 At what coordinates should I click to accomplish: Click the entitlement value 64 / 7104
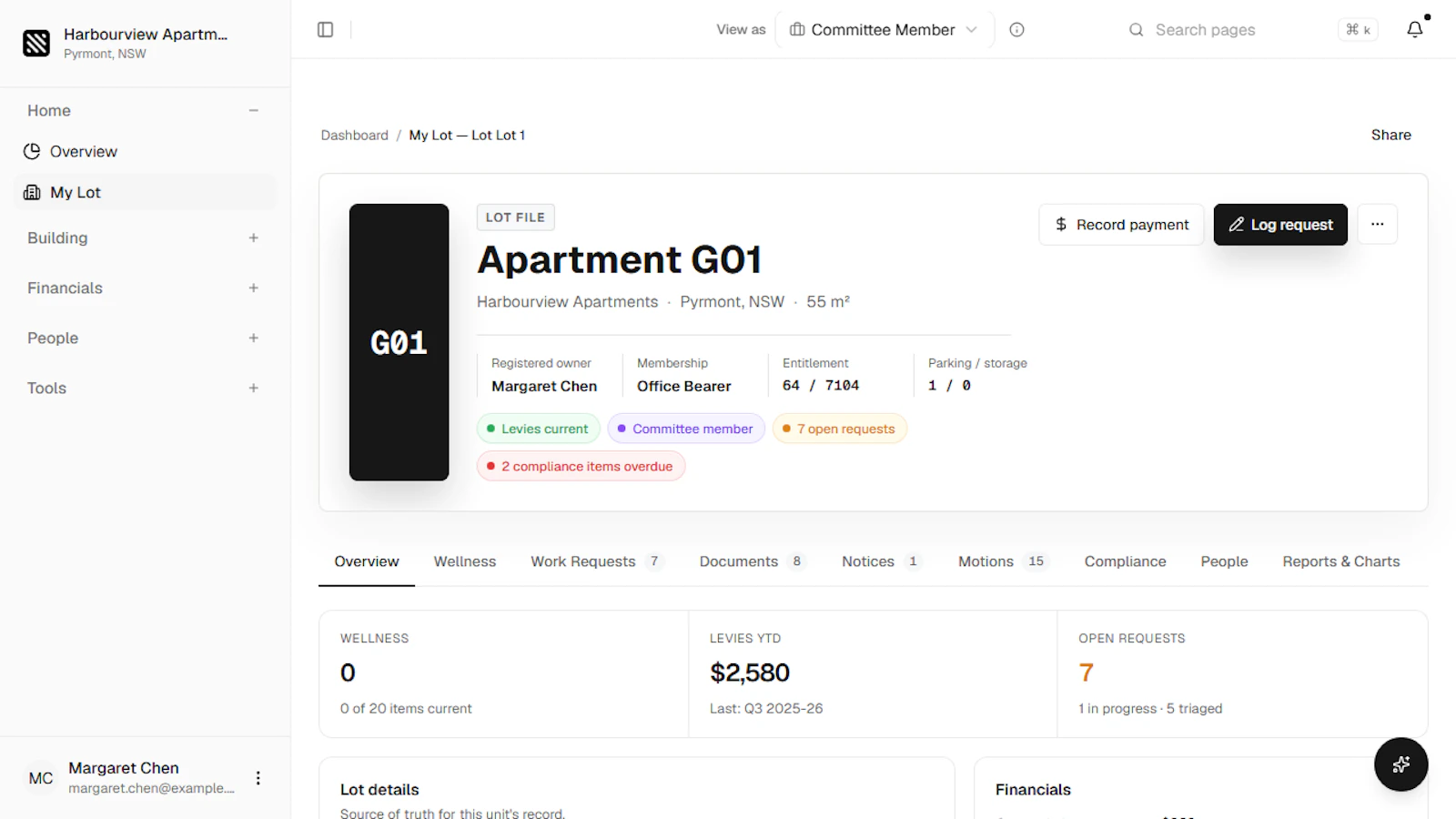coord(821,386)
